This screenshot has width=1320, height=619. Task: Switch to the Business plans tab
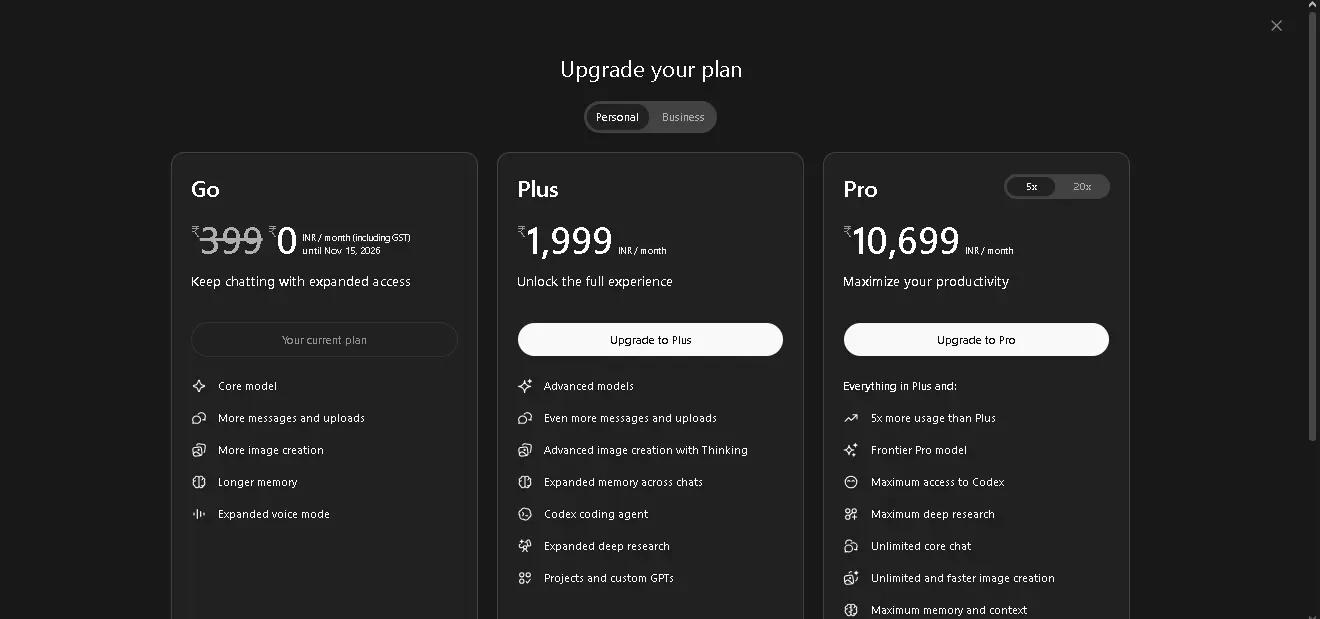[683, 117]
